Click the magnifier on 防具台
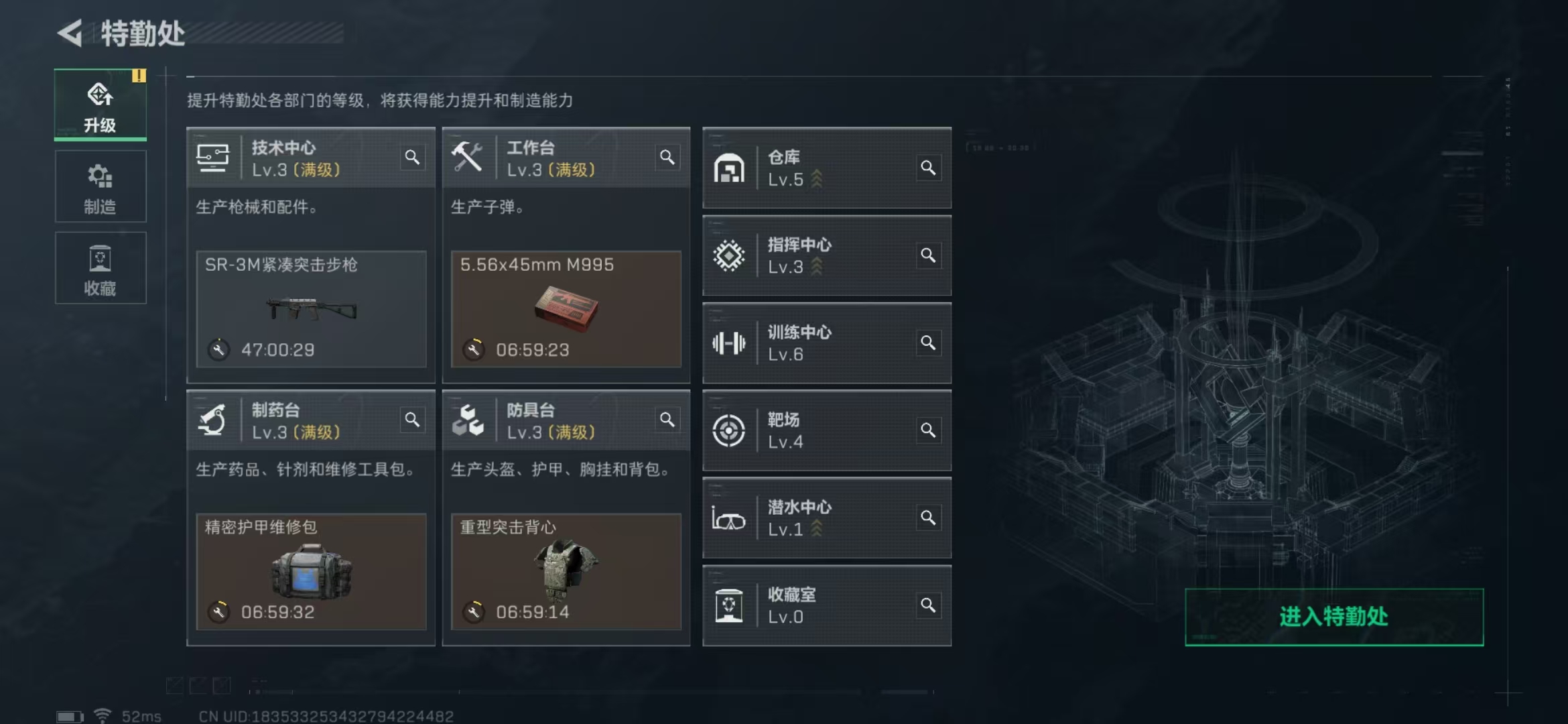Viewport: 1568px width, 724px height. click(x=667, y=420)
